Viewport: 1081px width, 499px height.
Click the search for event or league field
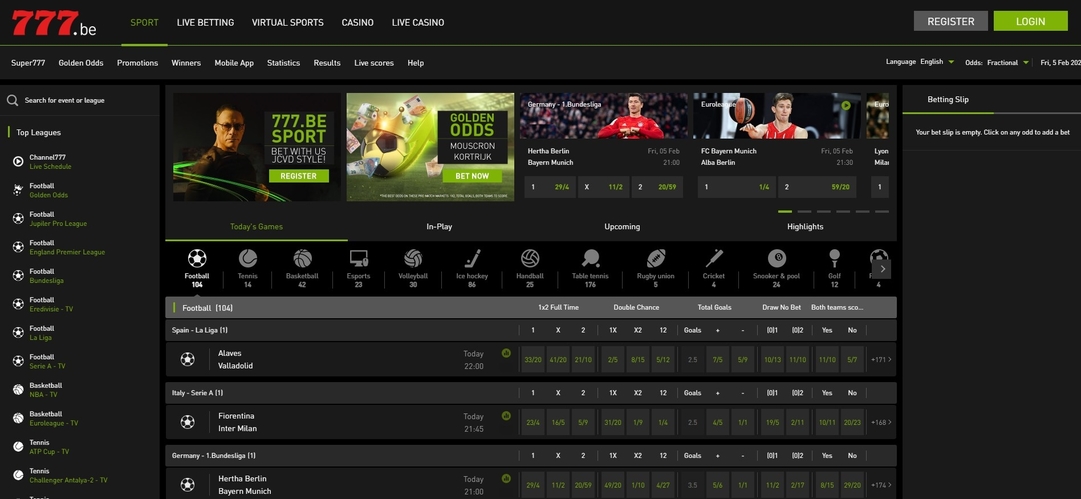click(82, 101)
